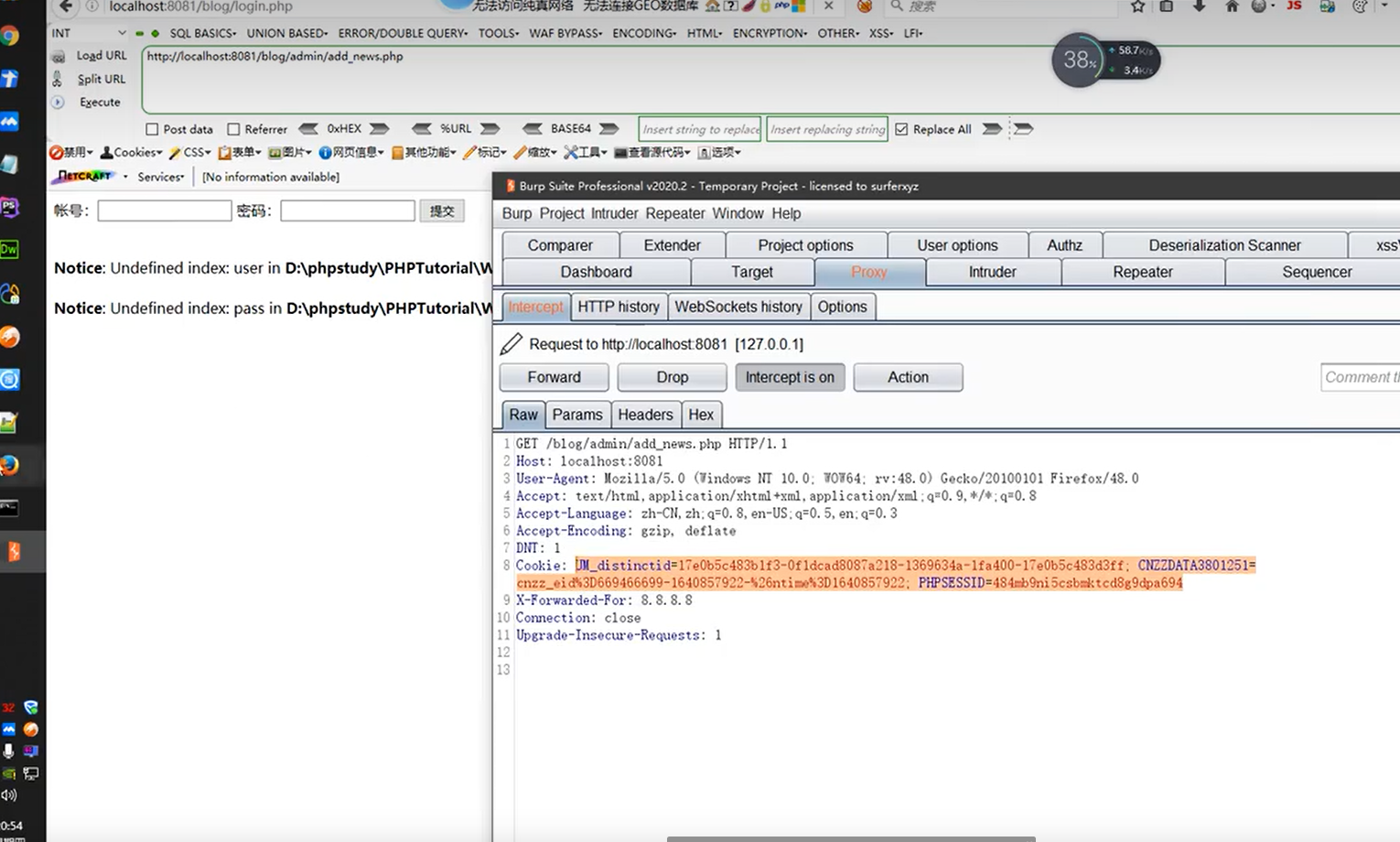Screen dimensions: 1400x842
Task: Open the HTTP history tab
Action: [619, 307]
